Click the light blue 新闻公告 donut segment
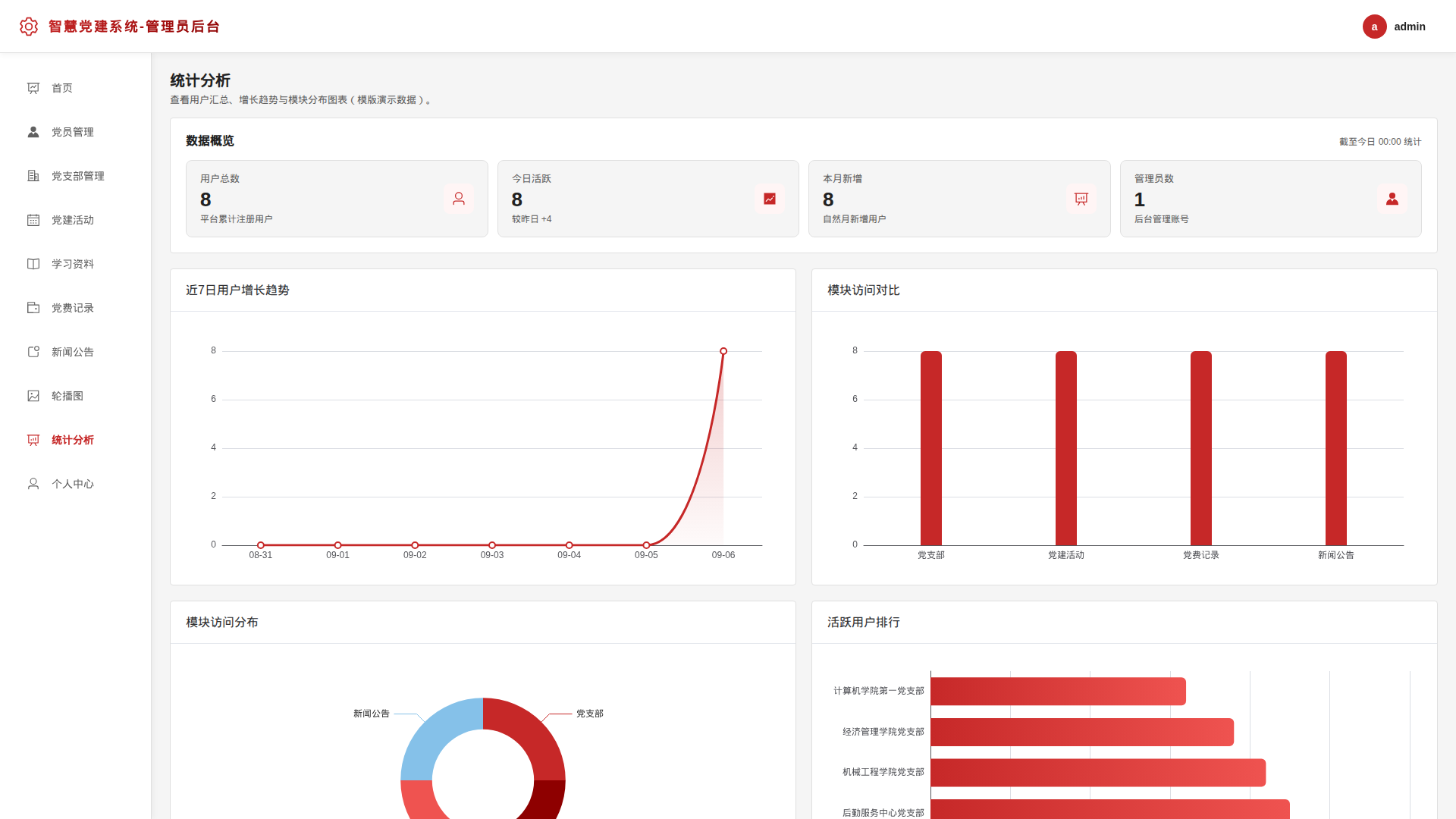The image size is (1456, 819). (436, 734)
